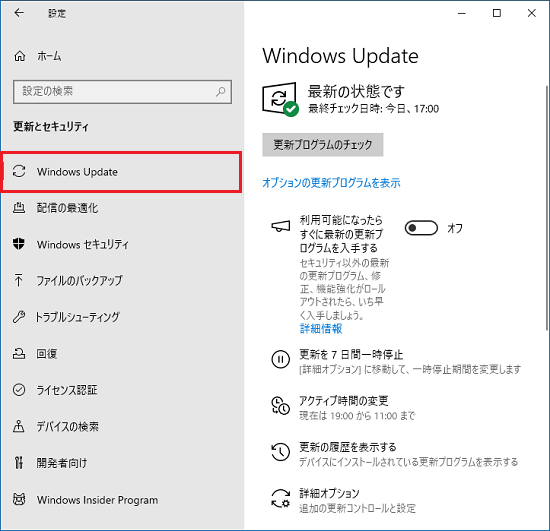The height and width of the screenshot is (531, 550).
Task: Click the advanced options gear-sync icon
Action: coord(281,498)
